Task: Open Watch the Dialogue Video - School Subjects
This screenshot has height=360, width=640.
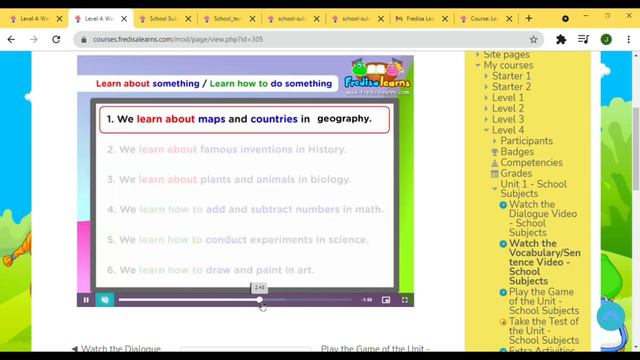Action: (x=543, y=218)
